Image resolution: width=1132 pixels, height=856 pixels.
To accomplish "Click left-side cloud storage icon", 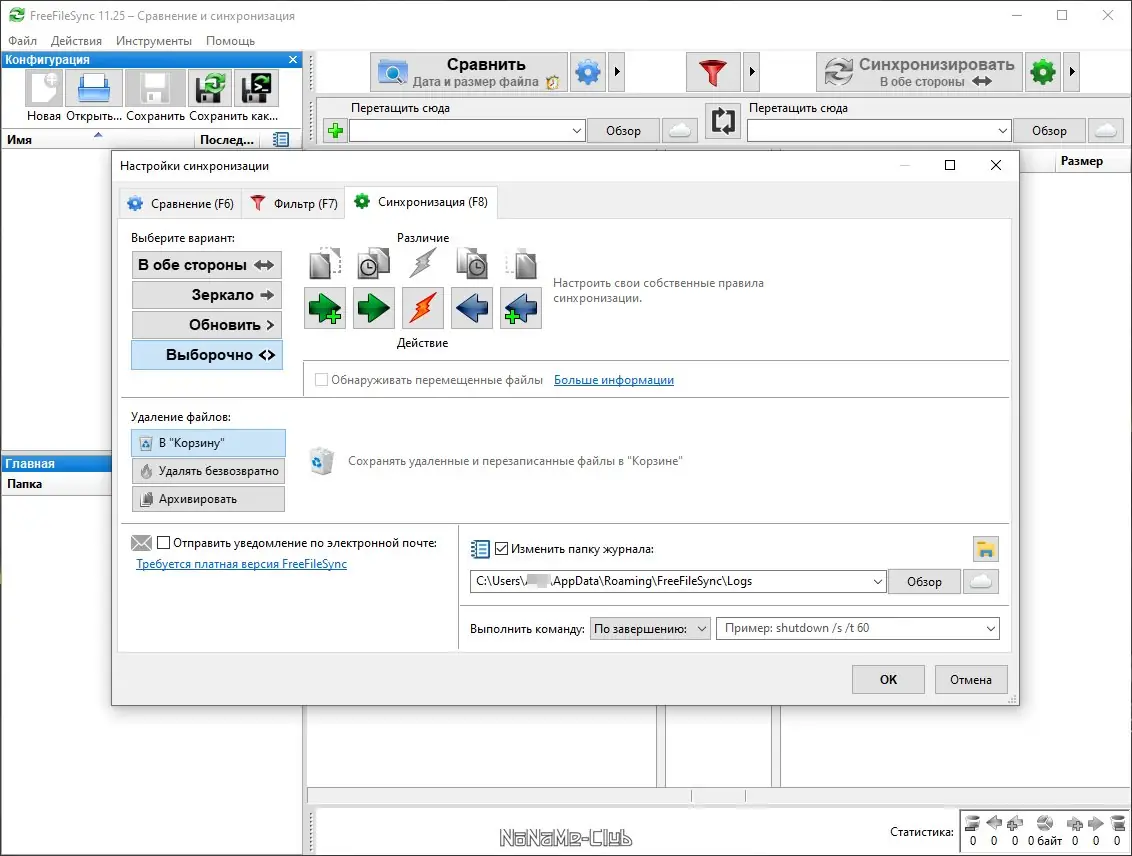I will pos(679,131).
